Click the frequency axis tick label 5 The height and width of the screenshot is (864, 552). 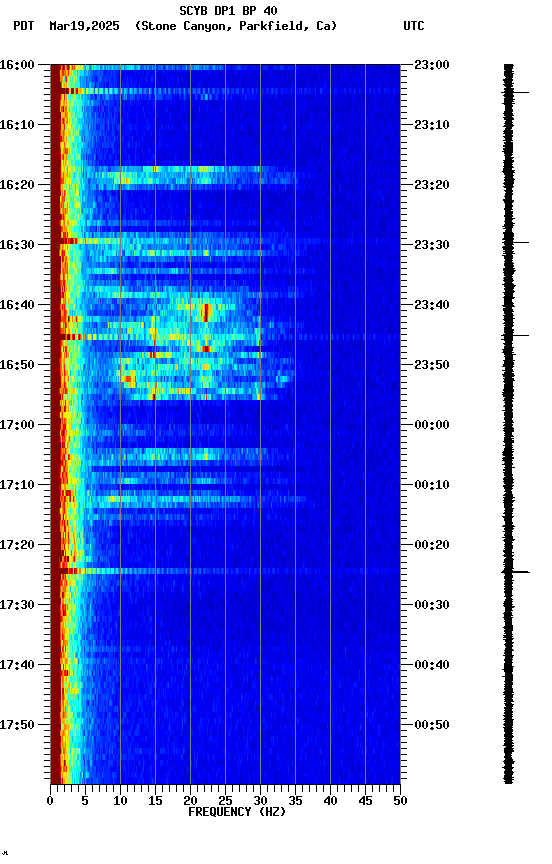(85, 801)
